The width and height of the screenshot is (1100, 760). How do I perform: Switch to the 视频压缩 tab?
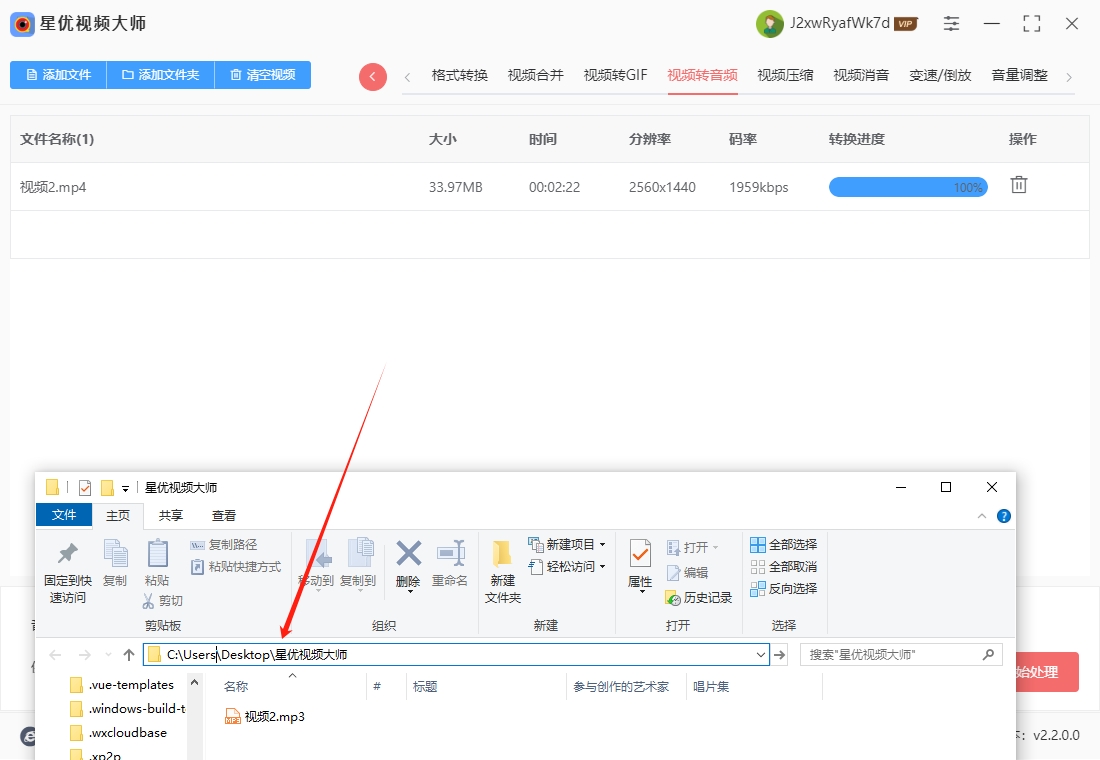pos(785,75)
